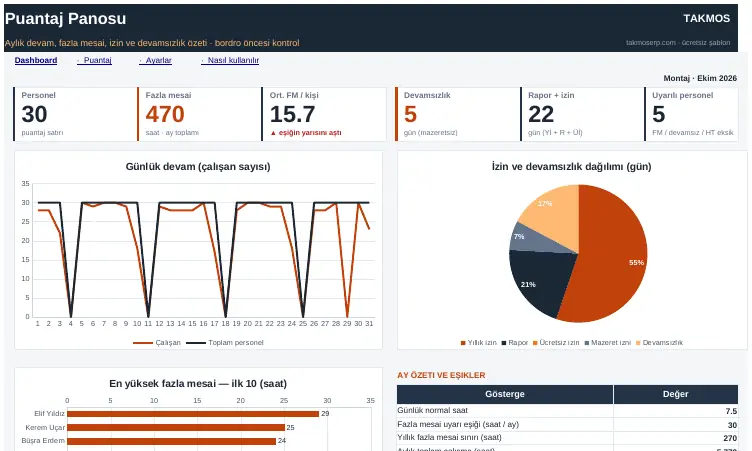Click the Ort. FM / kişi value 15.7

(x=293, y=114)
